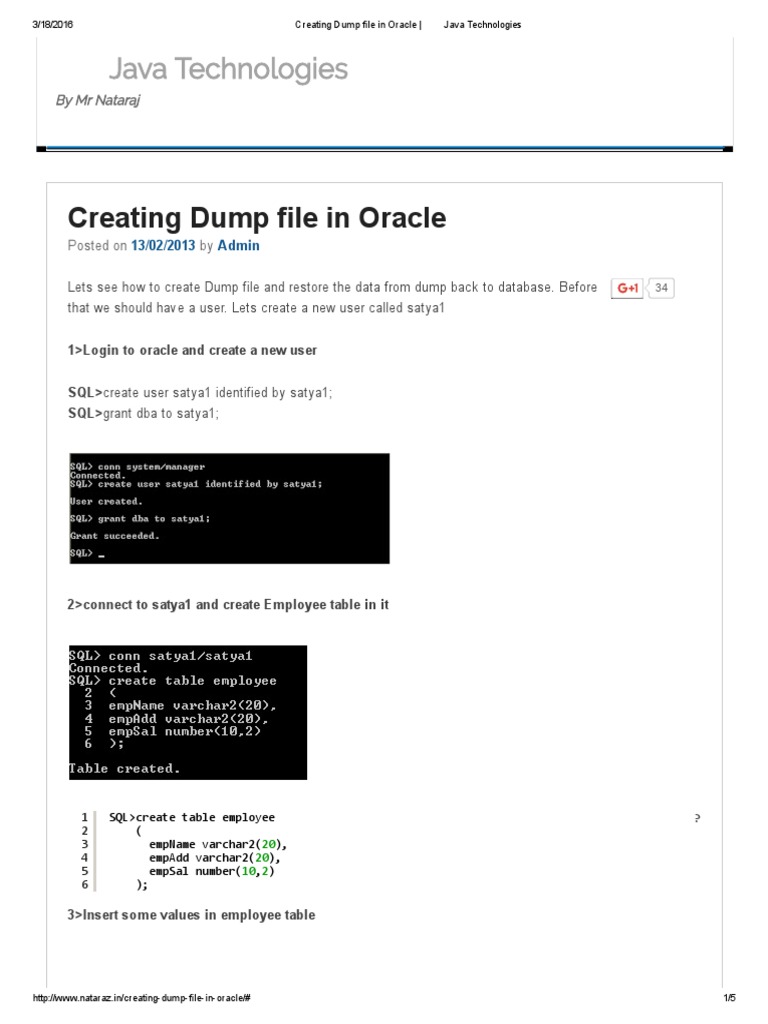Click the By Mr Nataraj tagline
768x1024 pixels.
click(x=98, y=100)
